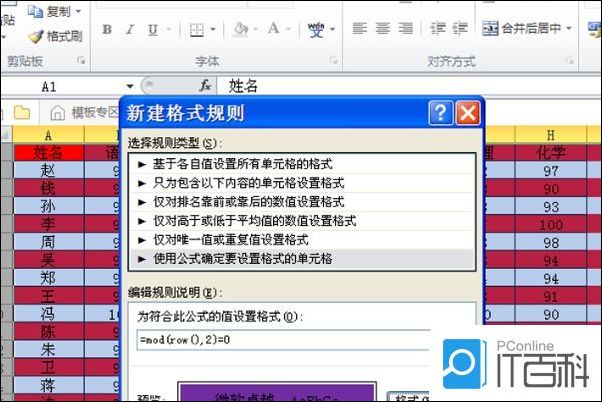
Task: Open Name Box dropdown arrow
Action: click(x=130, y=86)
